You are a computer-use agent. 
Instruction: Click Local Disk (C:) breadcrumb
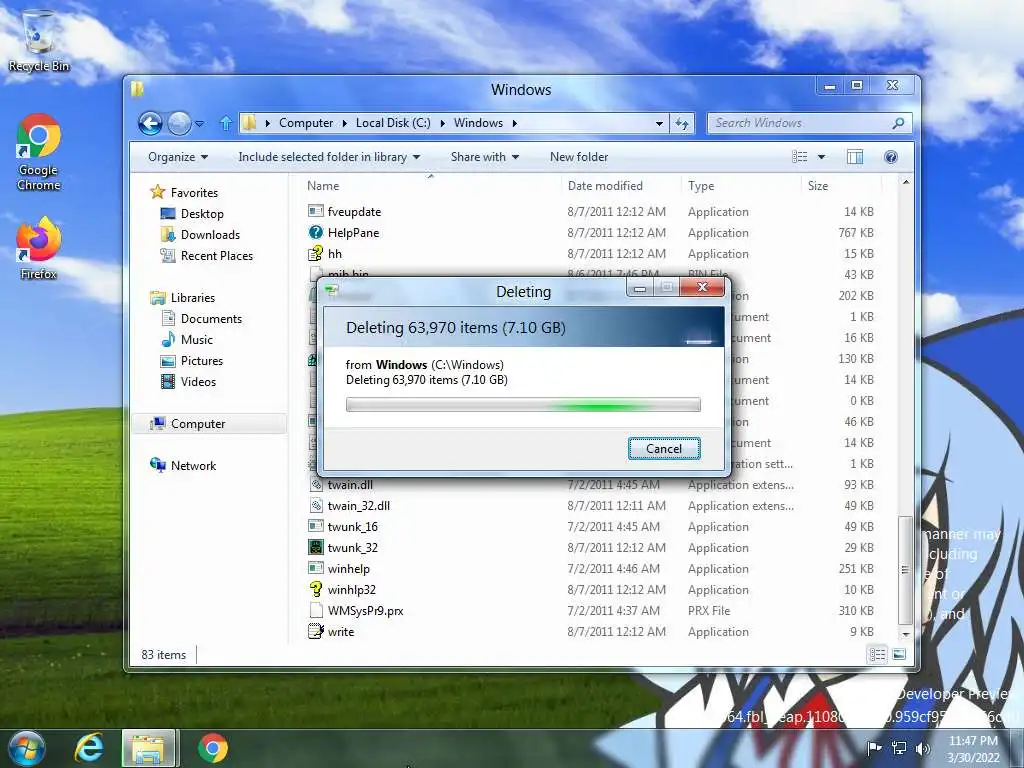393,123
